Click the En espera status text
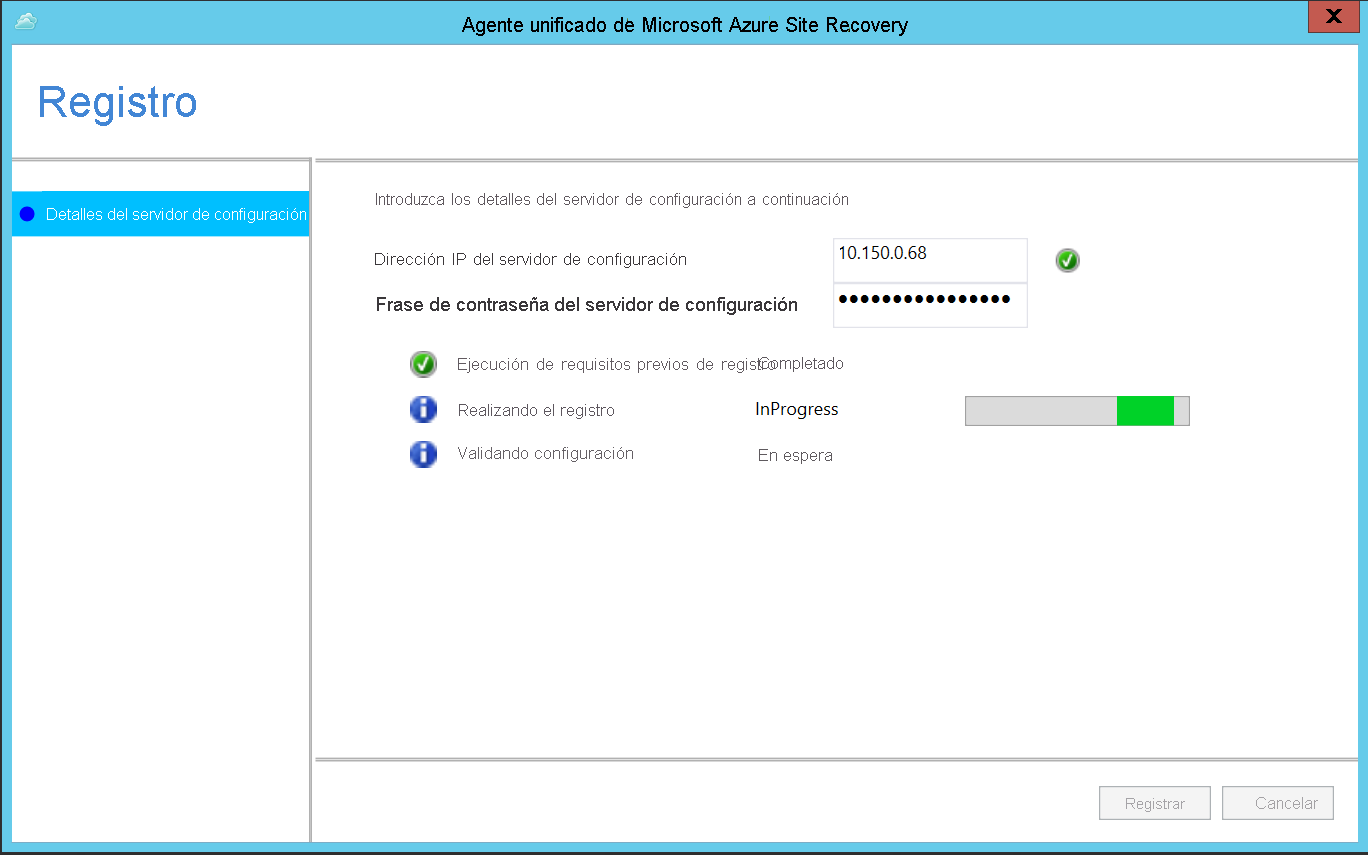Image resolution: width=1368 pixels, height=855 pixels. point(795,456)
